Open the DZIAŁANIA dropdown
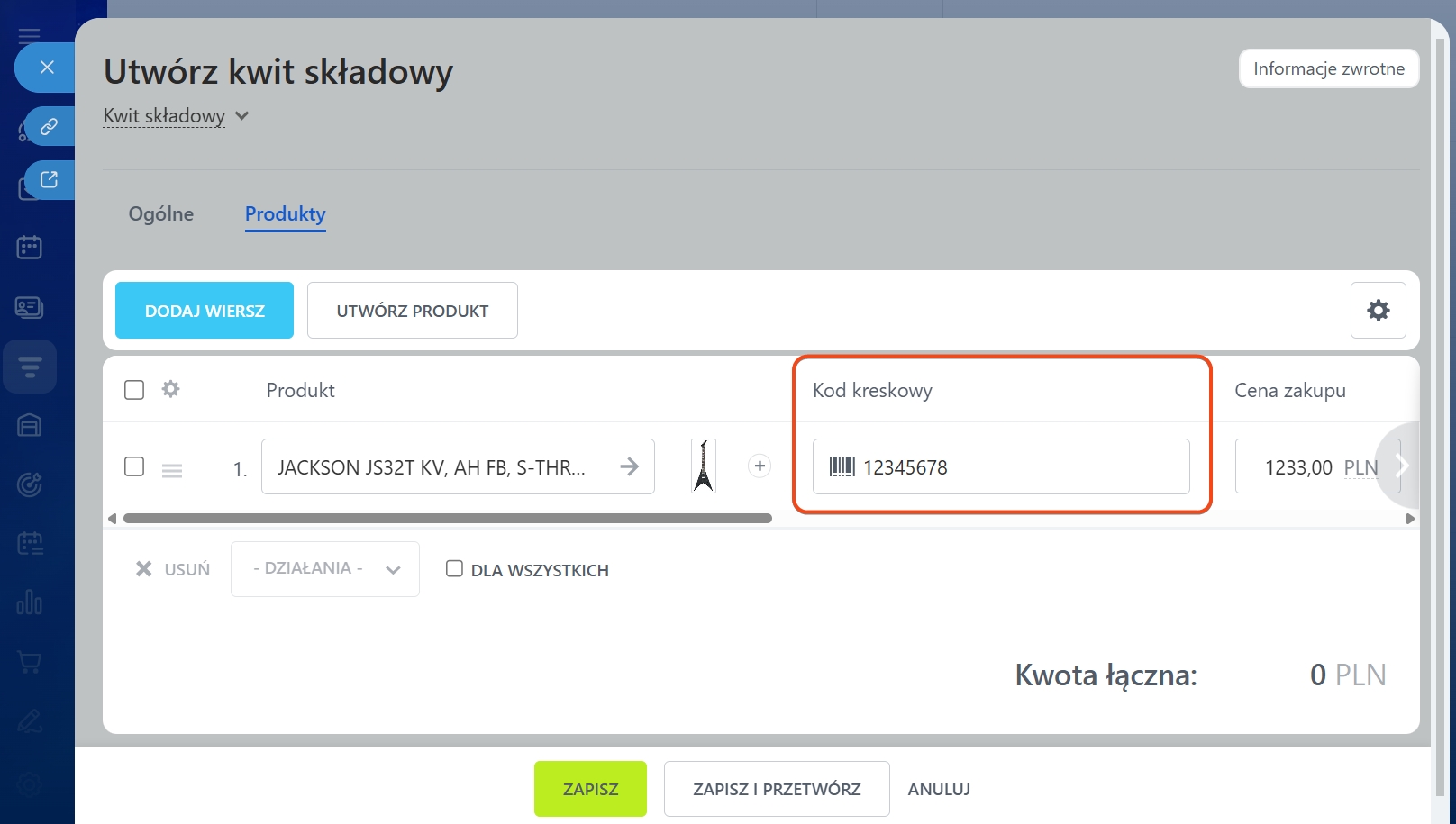The height and width of the screenshot is (824, 1456). click(325, 568)
